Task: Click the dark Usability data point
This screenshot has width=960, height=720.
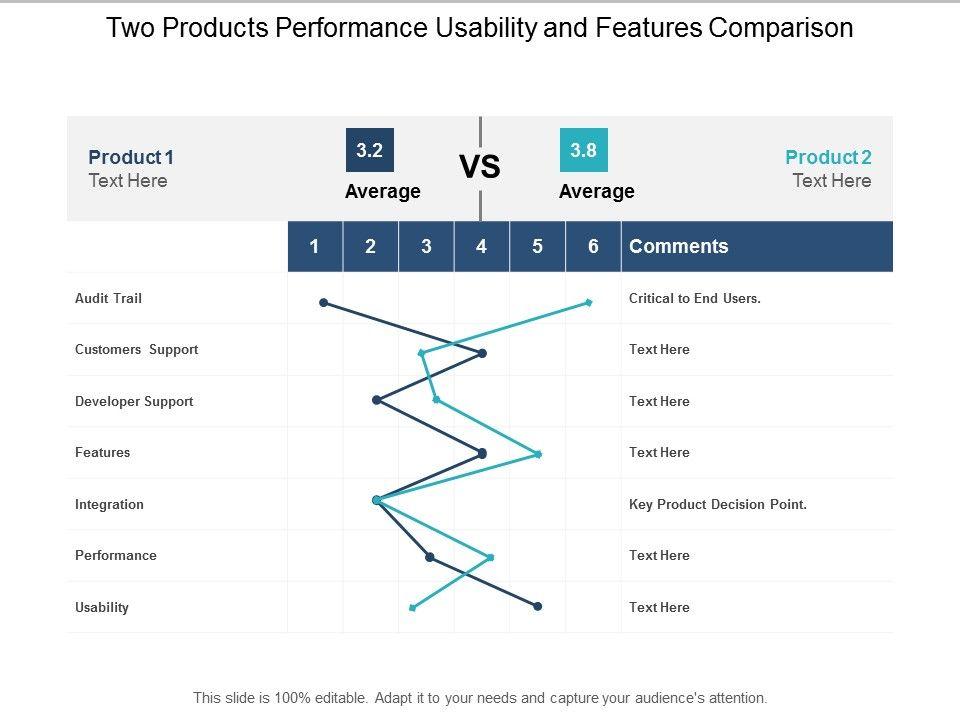Action: [538, 606]
